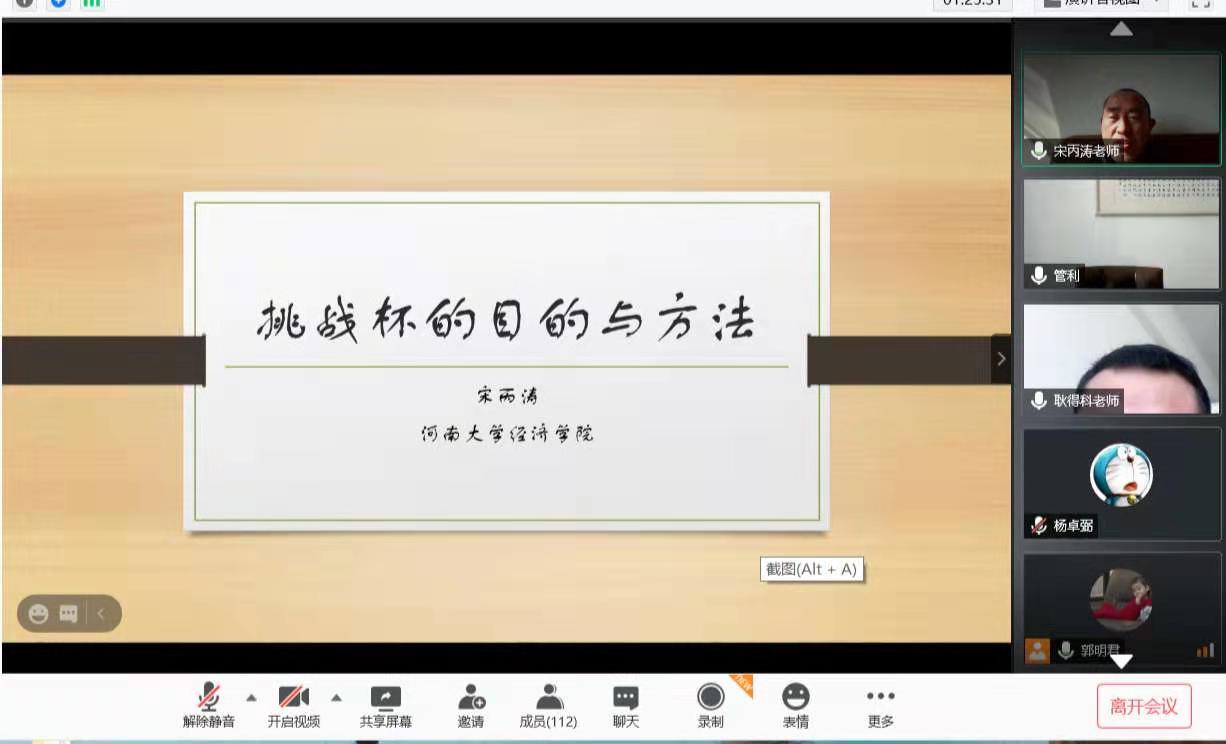Viewport: 1226px width, 744px height.
Task: Expand video options arrow beside 开启视频
Action: (x=336, y=698)
